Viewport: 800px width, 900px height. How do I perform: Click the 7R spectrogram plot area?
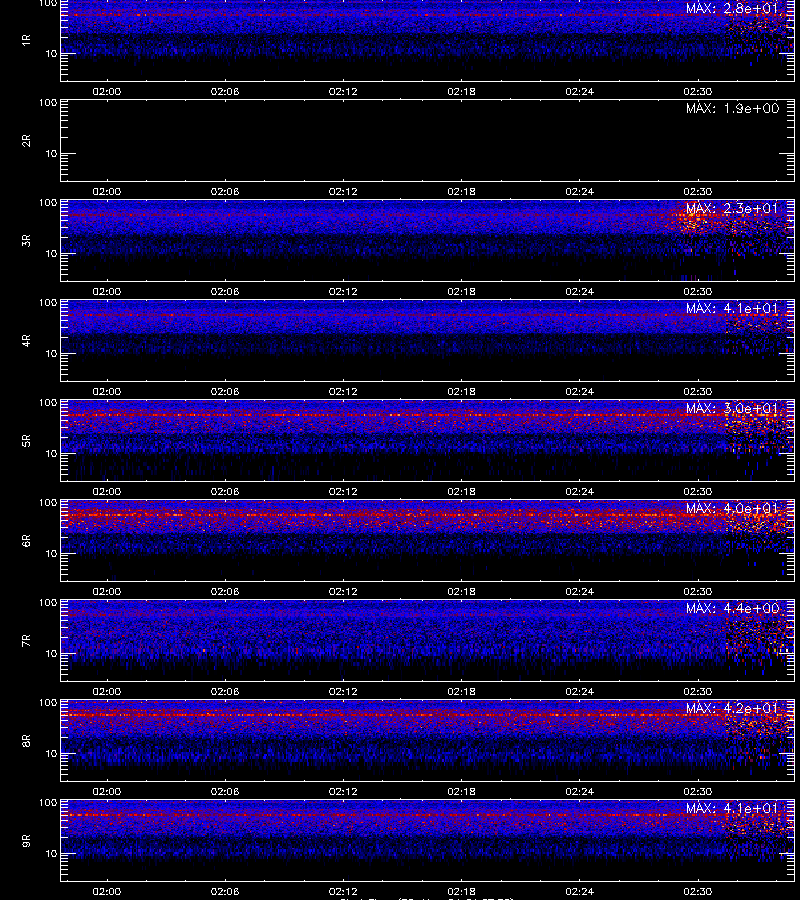(428, 641)
